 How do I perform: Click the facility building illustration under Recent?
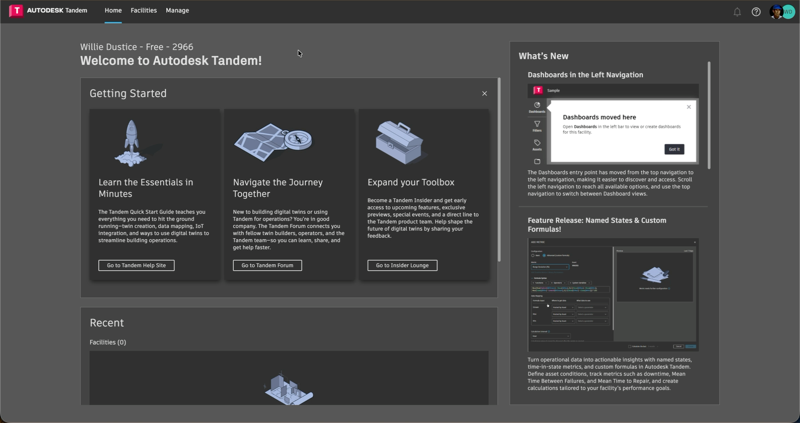[x=289, y=389]
